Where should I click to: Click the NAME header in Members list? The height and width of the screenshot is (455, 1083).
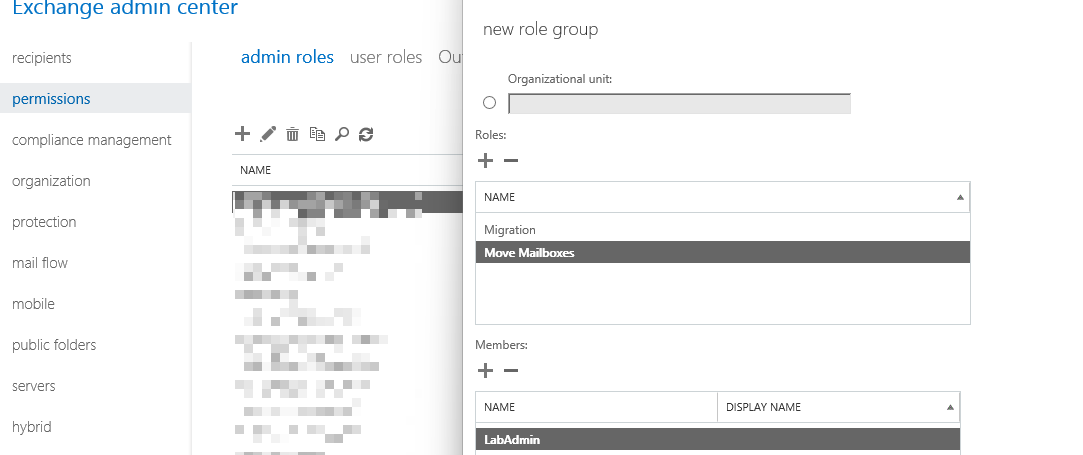499,407
